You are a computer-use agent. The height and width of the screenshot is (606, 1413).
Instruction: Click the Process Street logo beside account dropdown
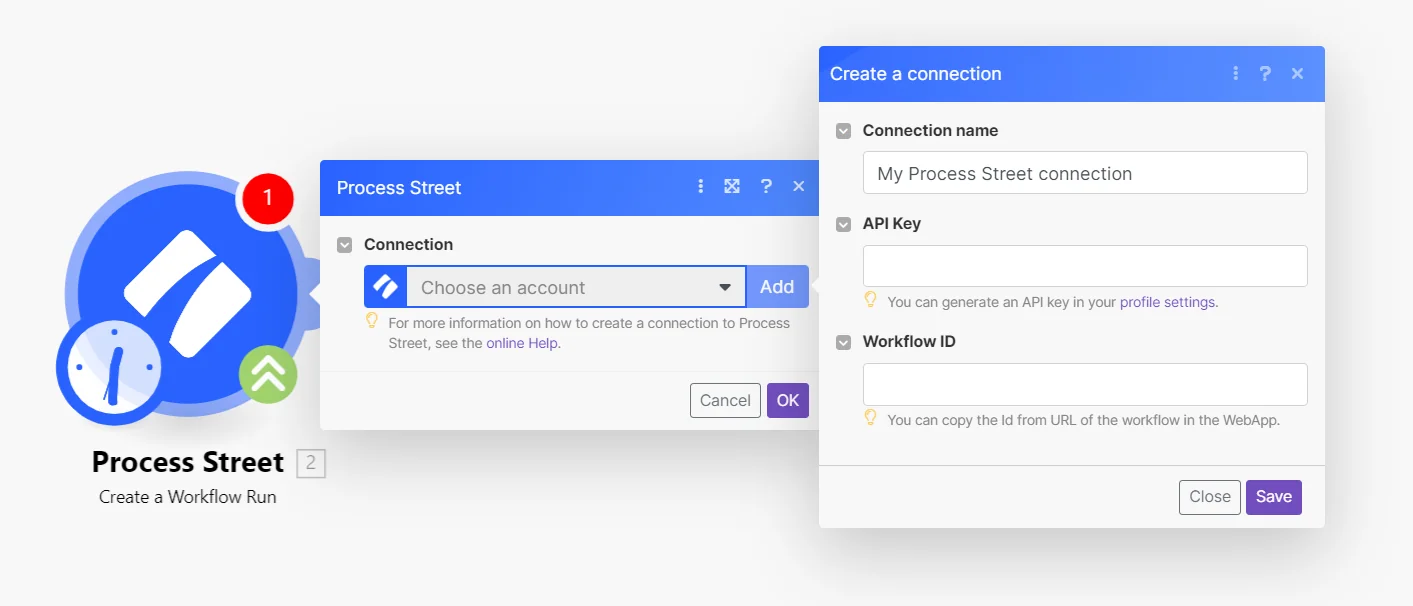click(x=385, y=287)
